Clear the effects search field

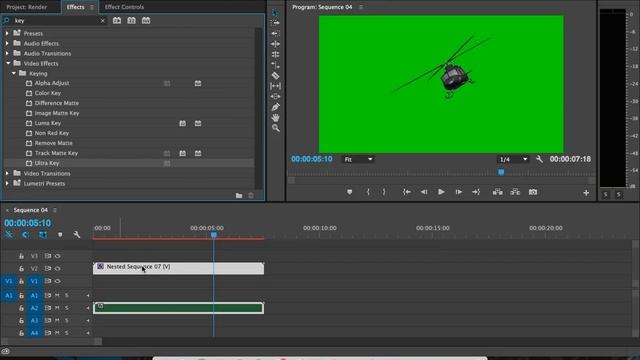click(x=102, y=20)
